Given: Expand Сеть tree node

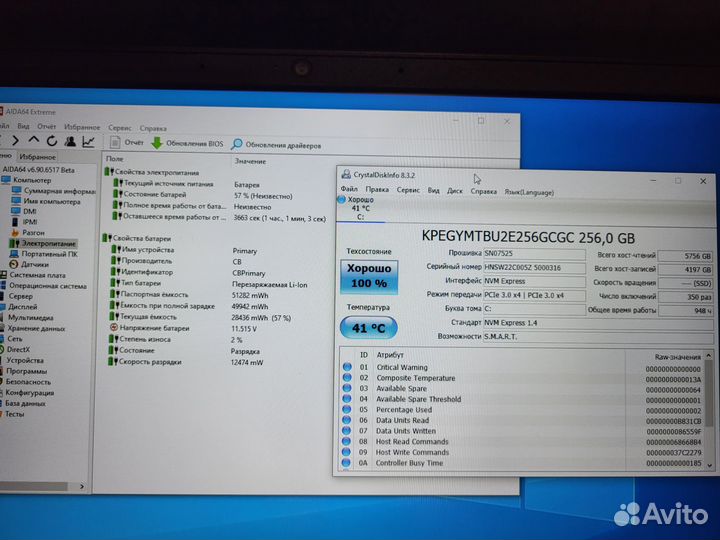Looking at the screenshot, I should click(11, 339).
